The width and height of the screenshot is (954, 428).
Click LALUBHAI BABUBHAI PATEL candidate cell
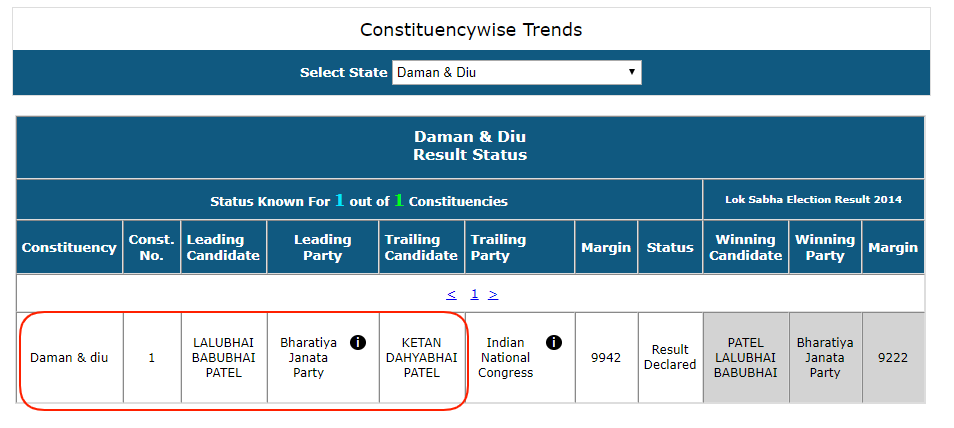click(223, 357)
